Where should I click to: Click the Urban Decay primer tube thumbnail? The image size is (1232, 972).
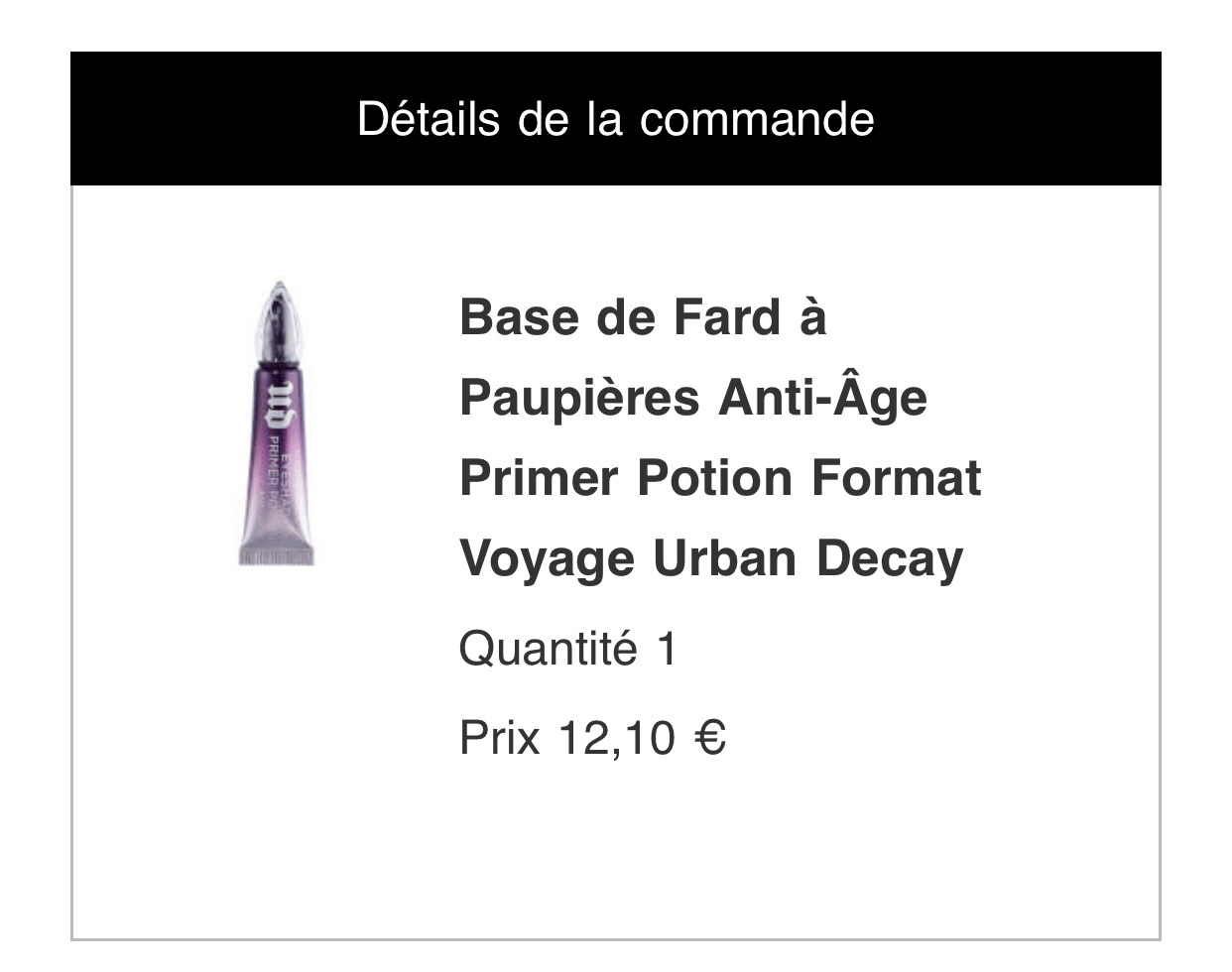pos(277,424)
